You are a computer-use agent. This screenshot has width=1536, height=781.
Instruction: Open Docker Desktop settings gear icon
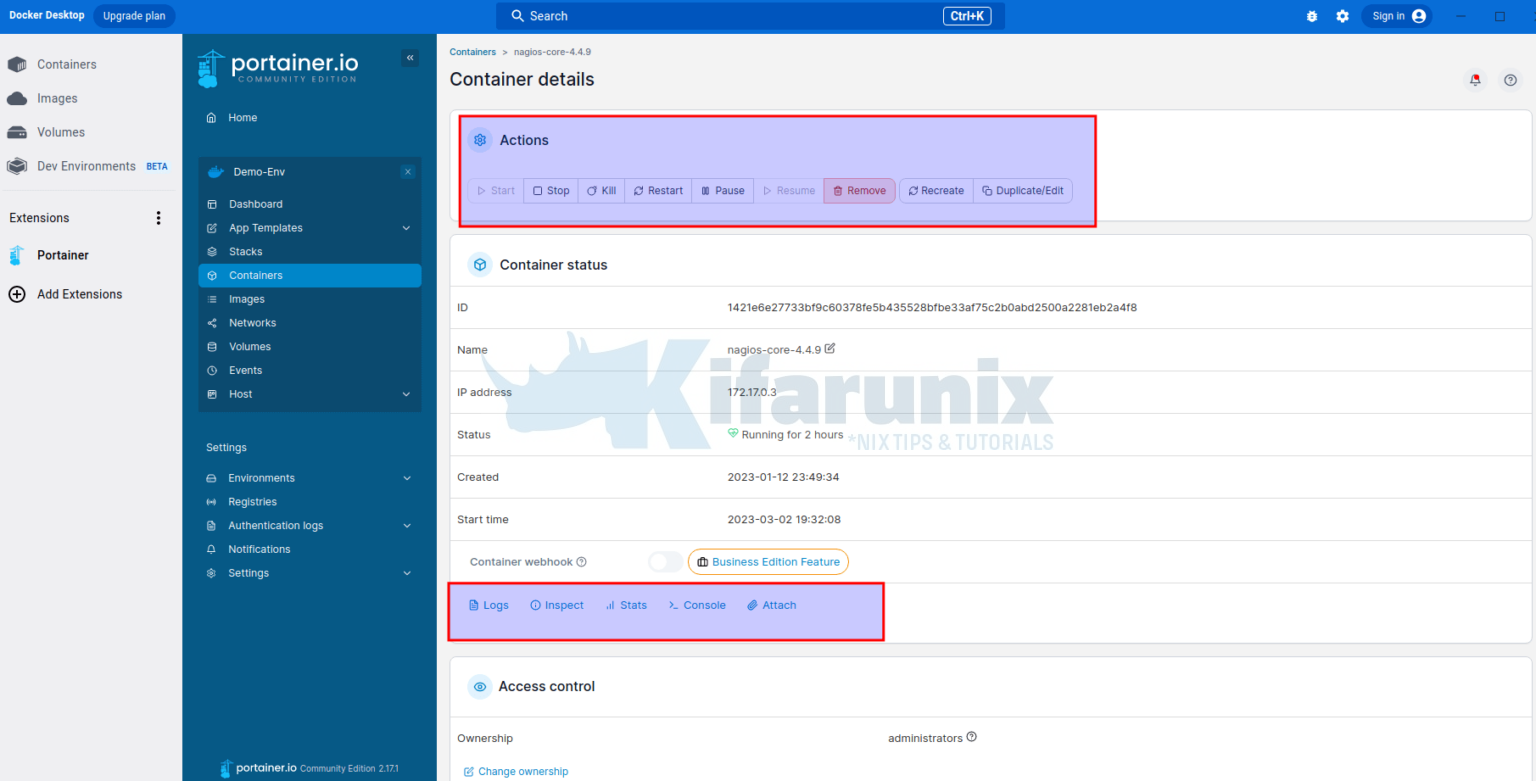click(x=1342, y=16)
